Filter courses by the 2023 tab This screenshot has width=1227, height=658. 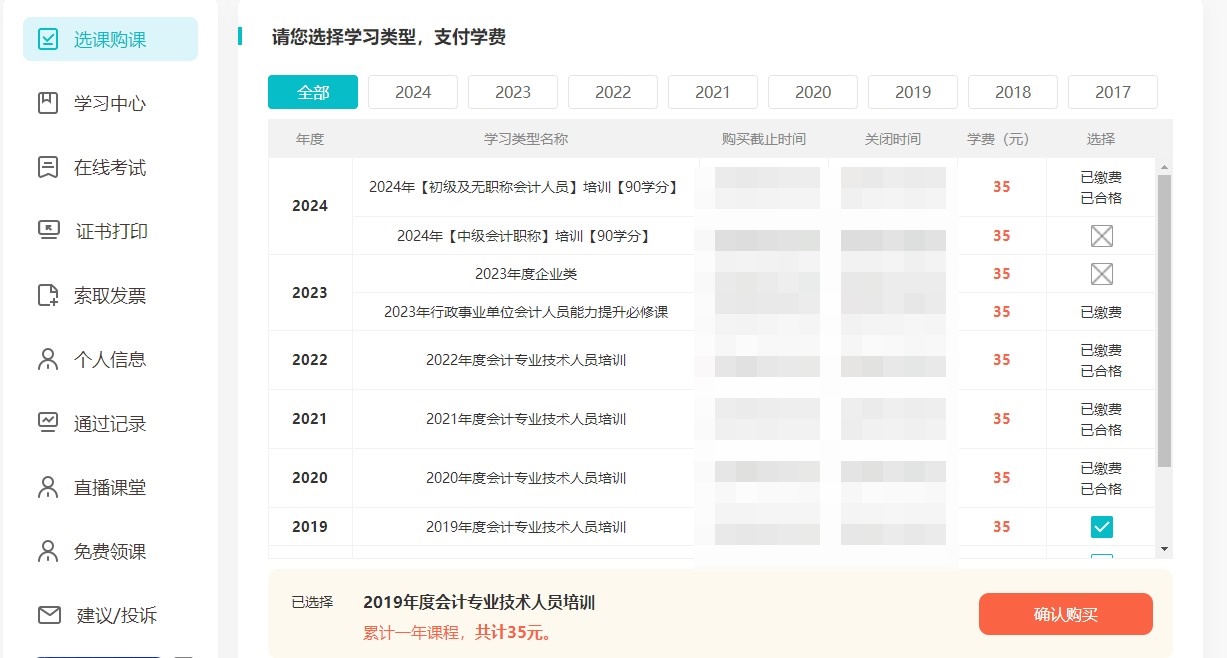coord(513,92)
